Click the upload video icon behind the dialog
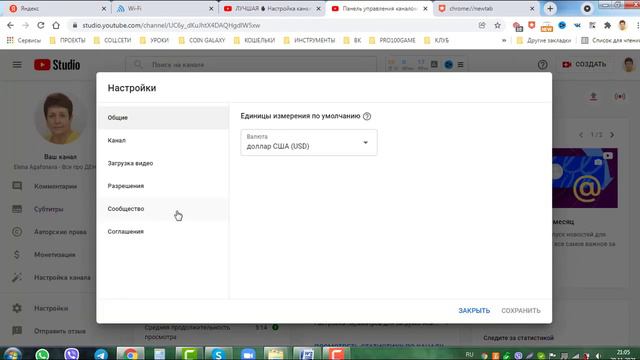Screen dimensions: 640x360 tap(593, 97)
